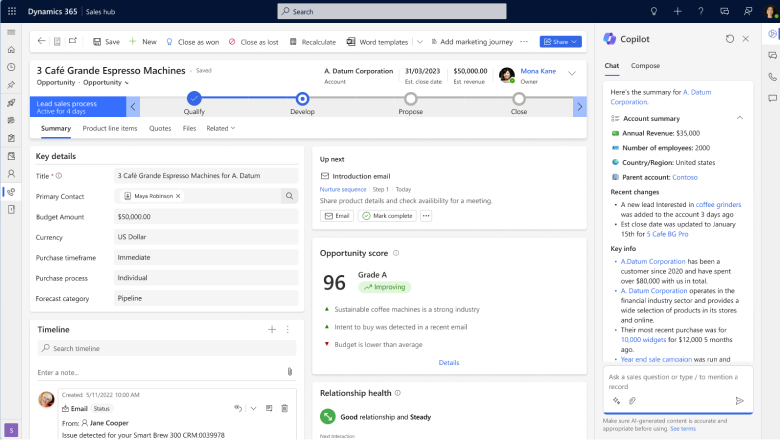
Task: Go back with the arrow icon
Action: [41, 41]
